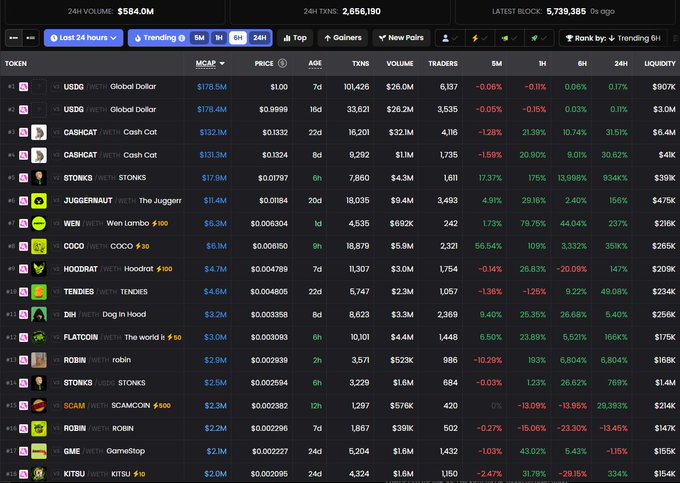Click the KITSU token logo

(39, 474)
